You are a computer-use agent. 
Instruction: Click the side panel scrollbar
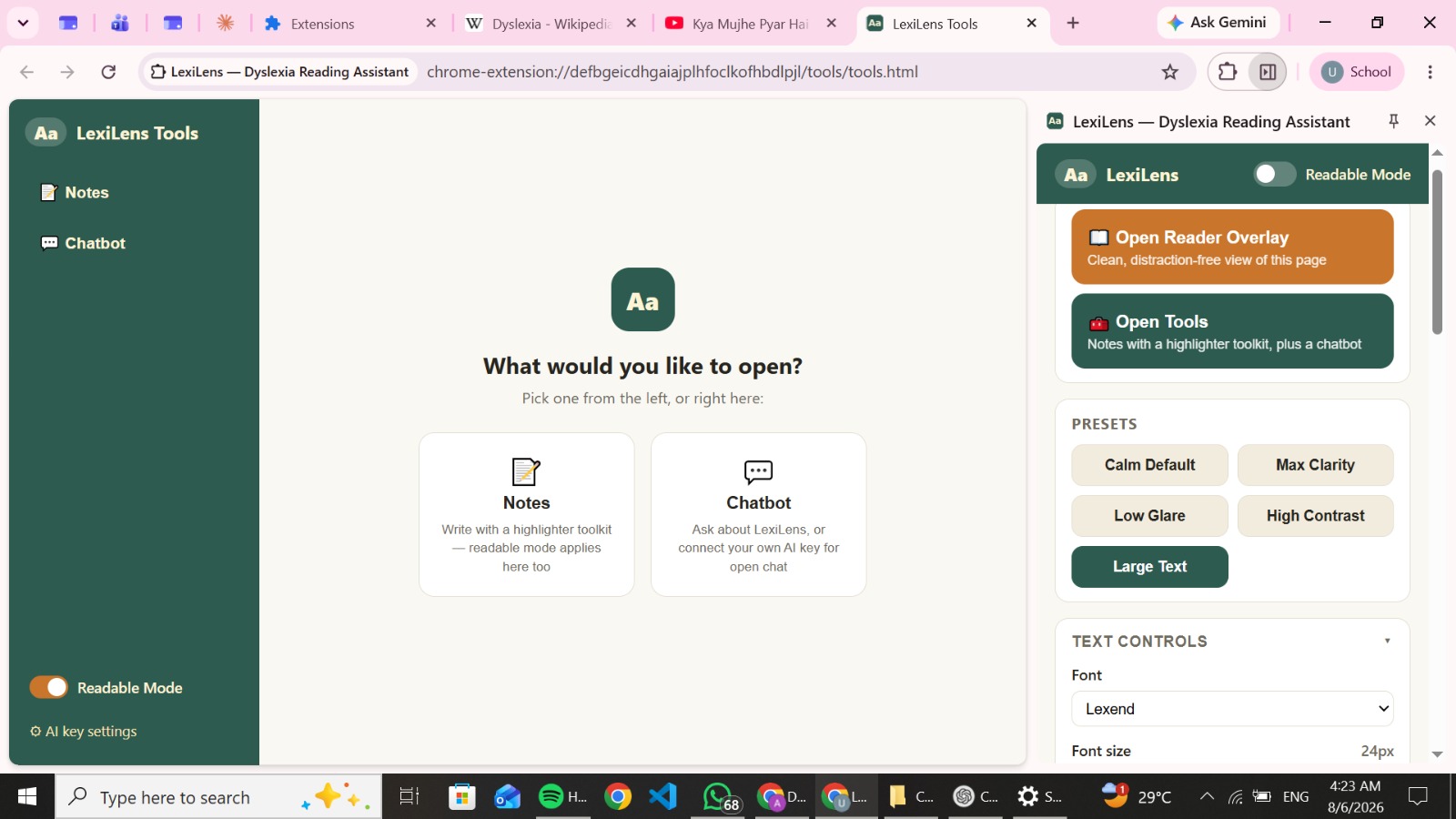[x=1437, y=252]
